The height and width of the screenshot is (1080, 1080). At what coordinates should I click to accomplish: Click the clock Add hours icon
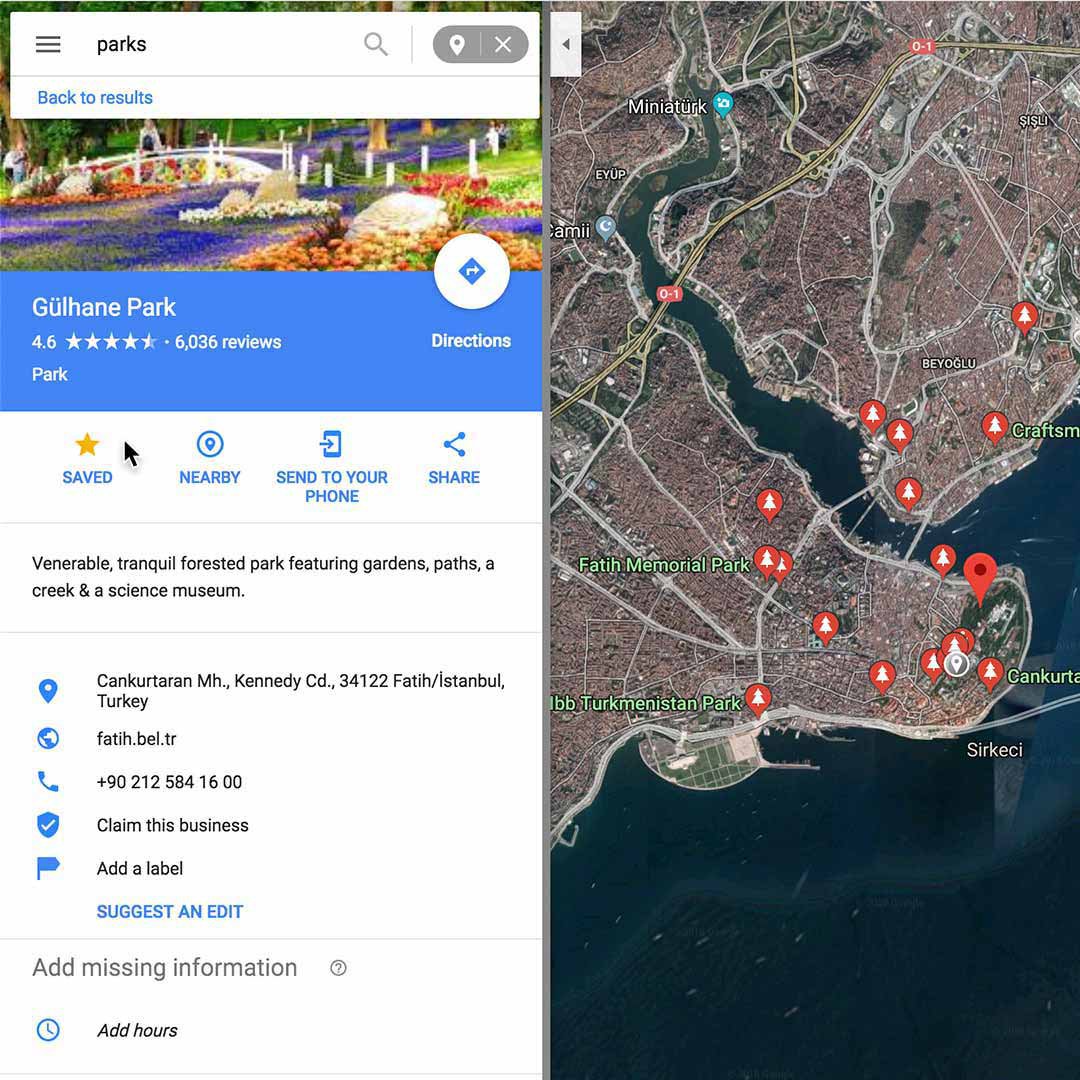pyautogui.click(x=48, y=1030)
